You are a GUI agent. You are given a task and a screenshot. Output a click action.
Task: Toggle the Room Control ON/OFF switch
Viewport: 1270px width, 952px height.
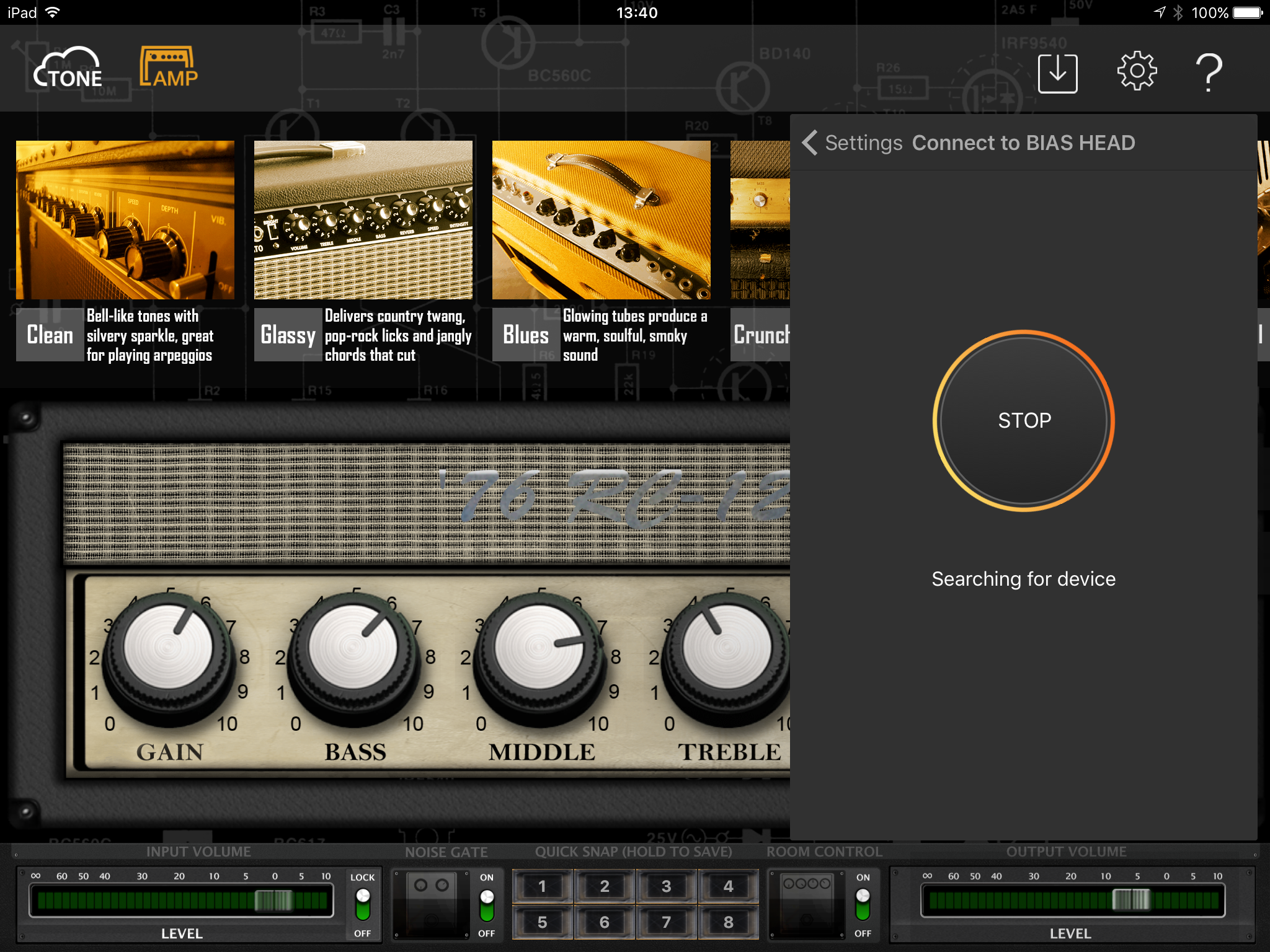pyautogui.click(x=863, y=906)
